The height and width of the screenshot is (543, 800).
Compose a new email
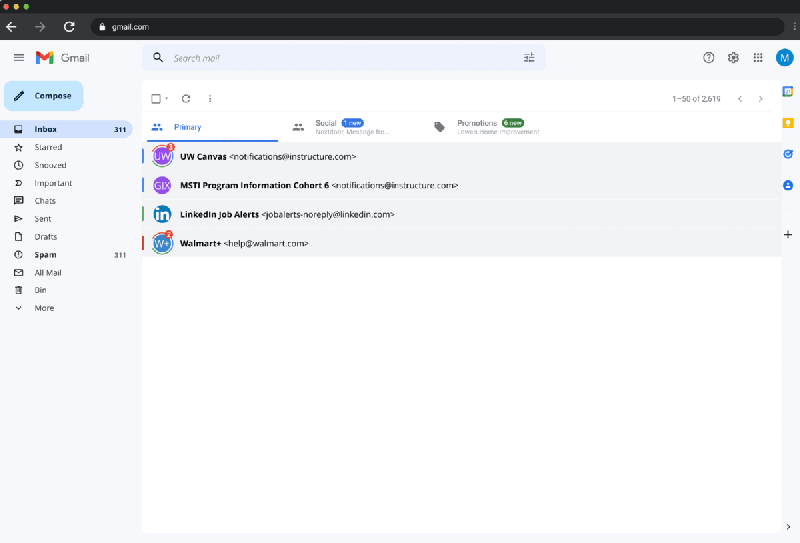click(x=43, y=95)
